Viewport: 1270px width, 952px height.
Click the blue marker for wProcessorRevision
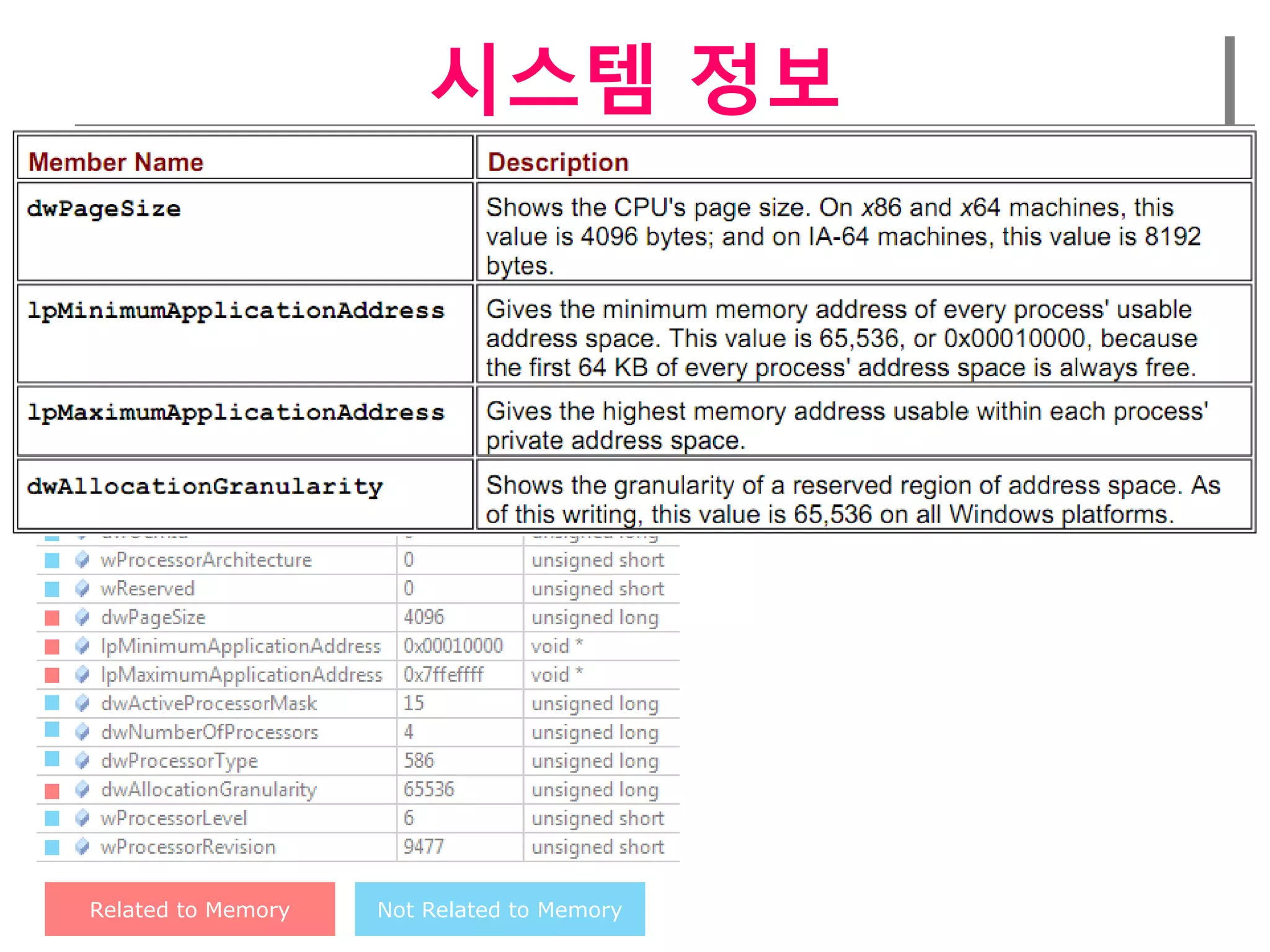click(52, 847)
